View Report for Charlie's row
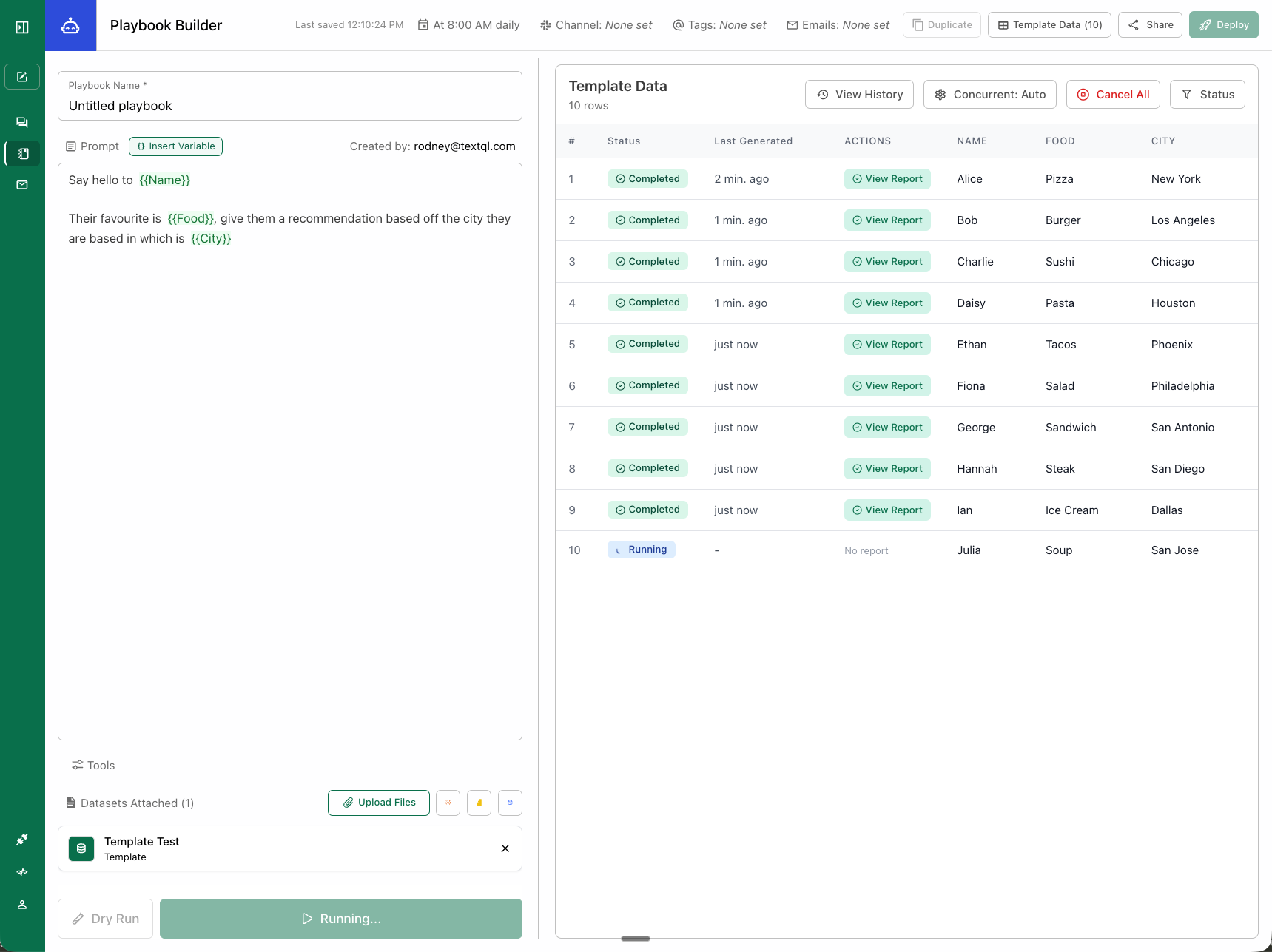The height and width of the screenshot is (952, 1272). 887,261
